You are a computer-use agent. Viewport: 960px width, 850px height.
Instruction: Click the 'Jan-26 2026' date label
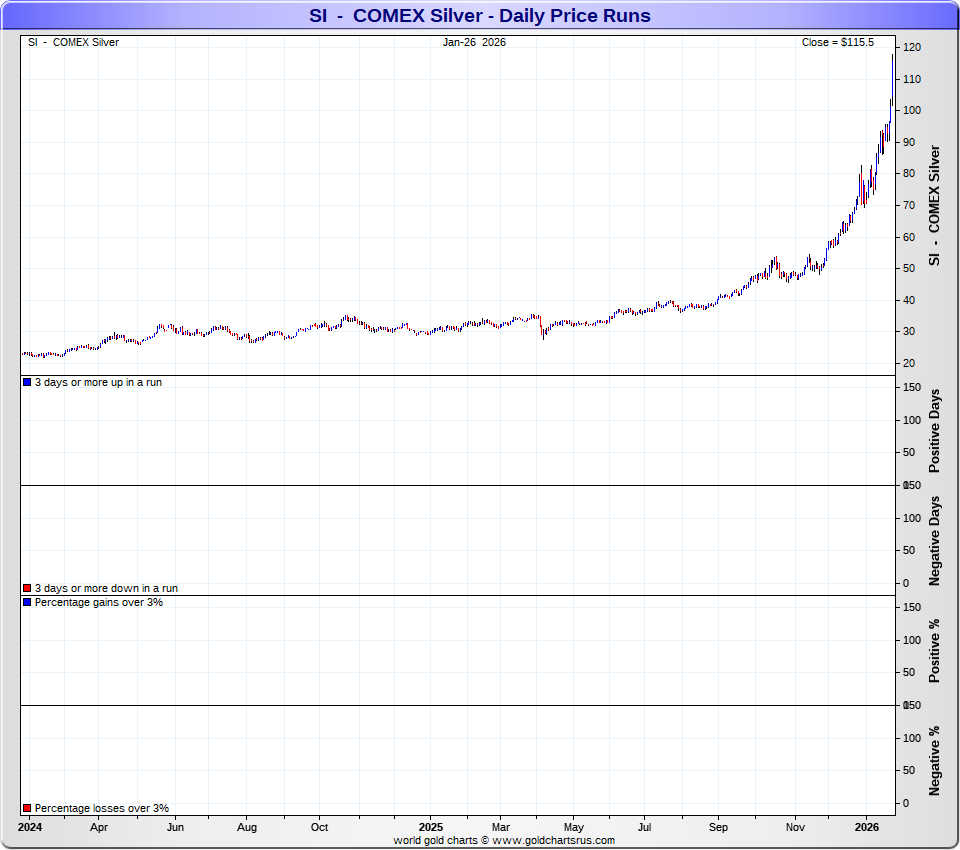(x=474, y=42)
